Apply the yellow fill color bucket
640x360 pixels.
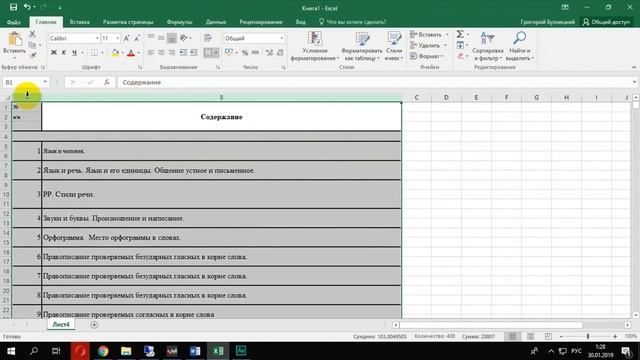[115, 52]
